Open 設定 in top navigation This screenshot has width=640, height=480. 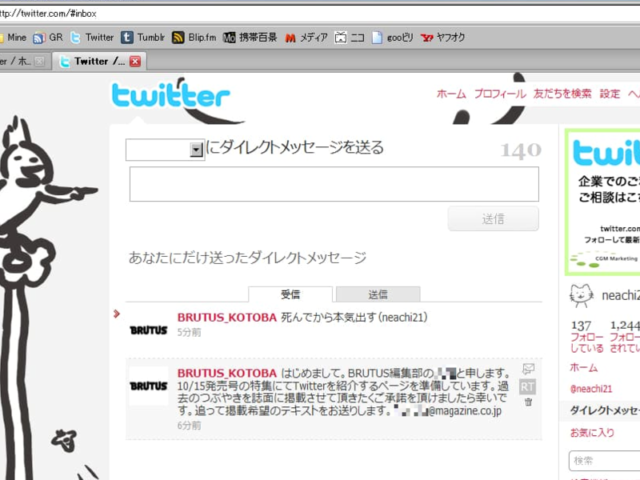(610, 94)
